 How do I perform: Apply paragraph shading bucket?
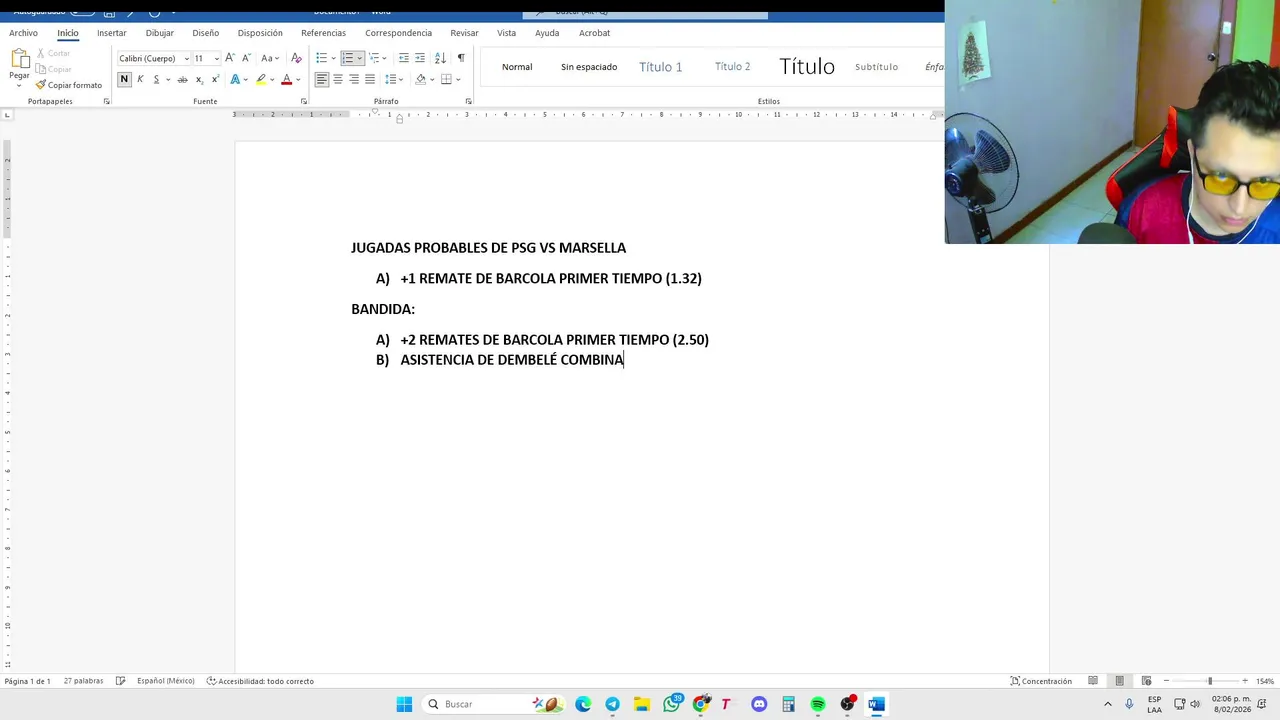(420, 79)
